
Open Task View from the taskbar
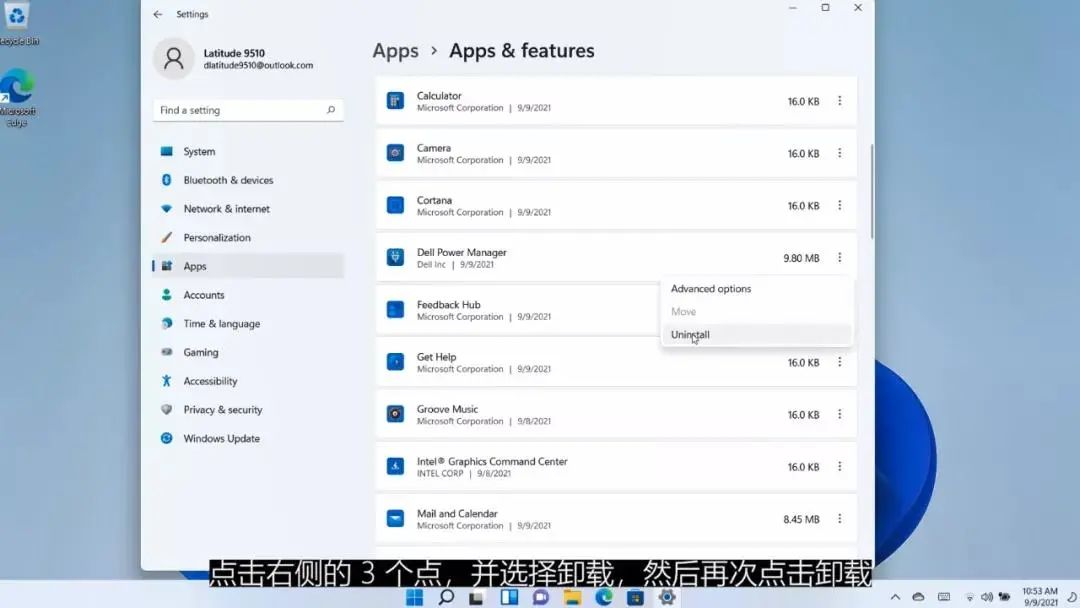tap(476, 597)
